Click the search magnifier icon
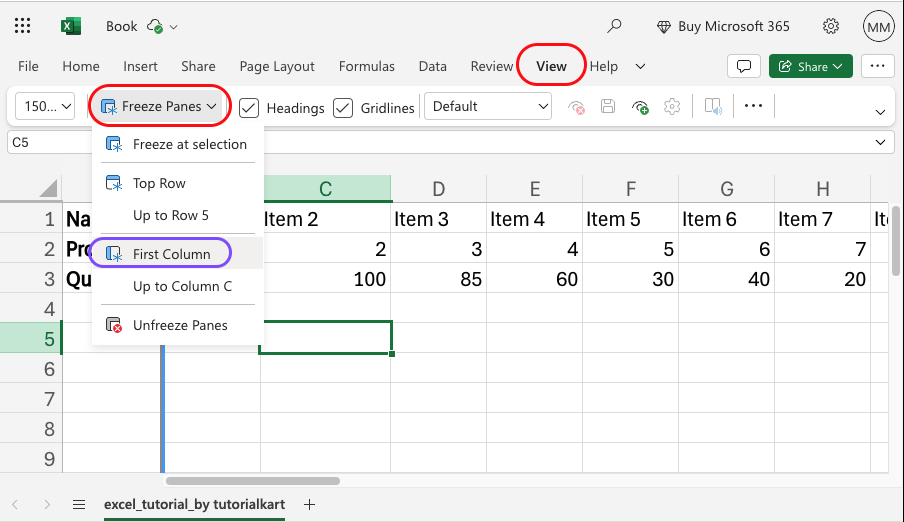Image resolution: width=904 pixels, height=522 pixels. 615,26
